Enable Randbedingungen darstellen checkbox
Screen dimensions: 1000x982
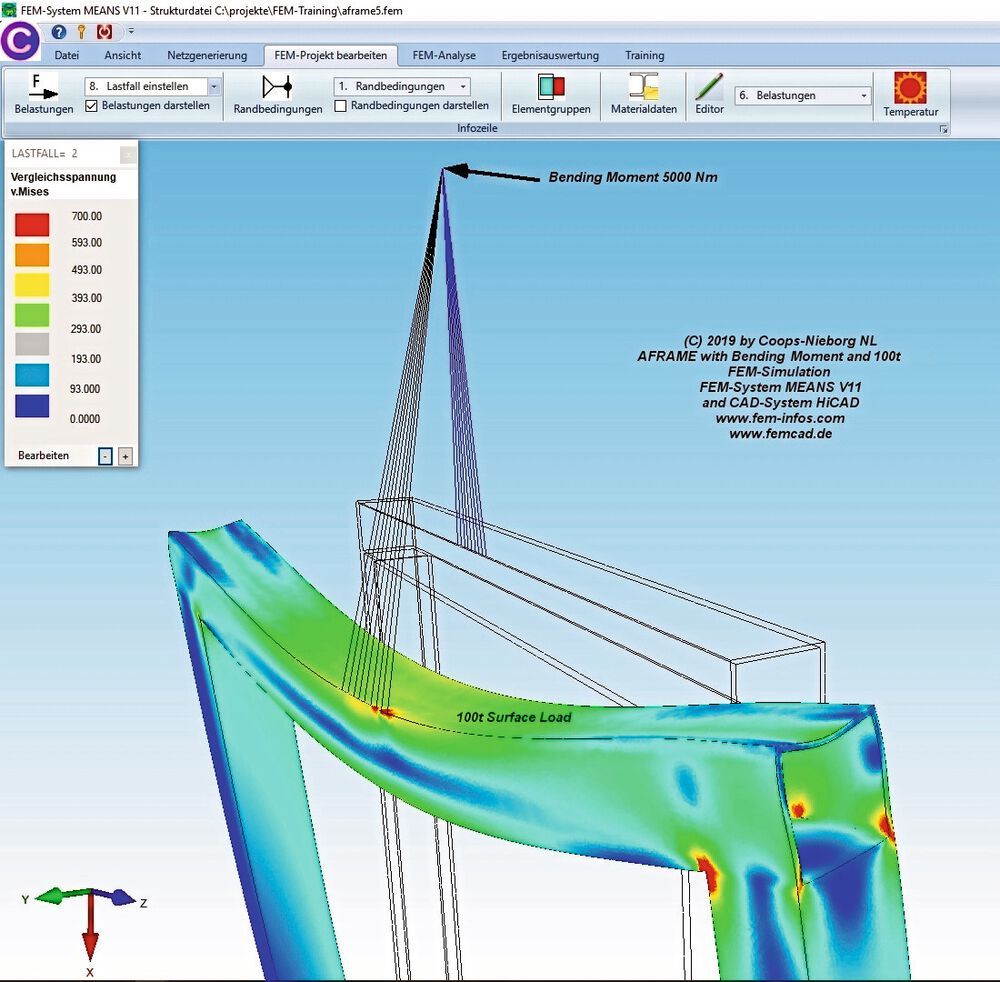[x=341, y=106]
